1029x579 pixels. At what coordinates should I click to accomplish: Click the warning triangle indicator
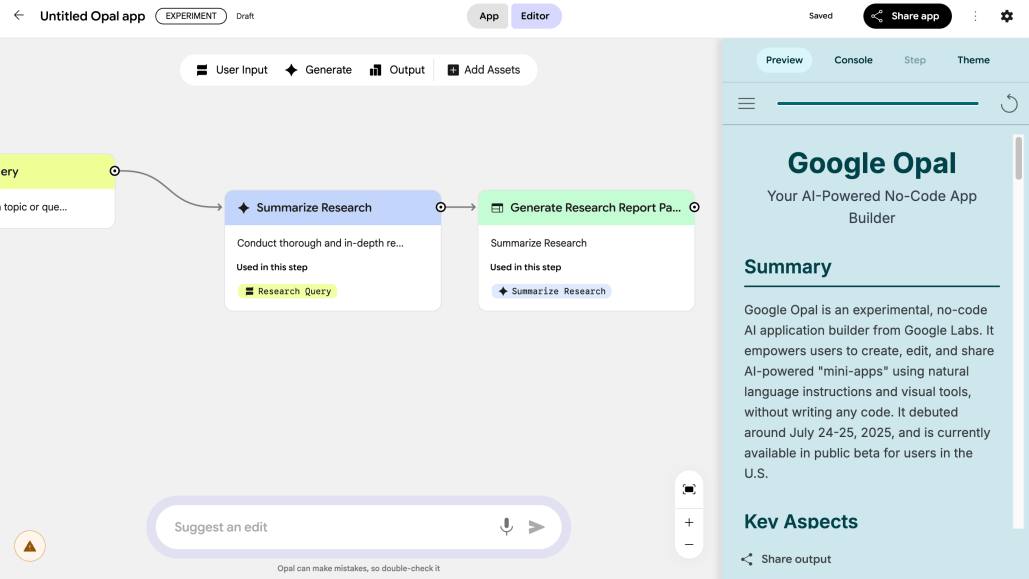(x=27, y=545)
